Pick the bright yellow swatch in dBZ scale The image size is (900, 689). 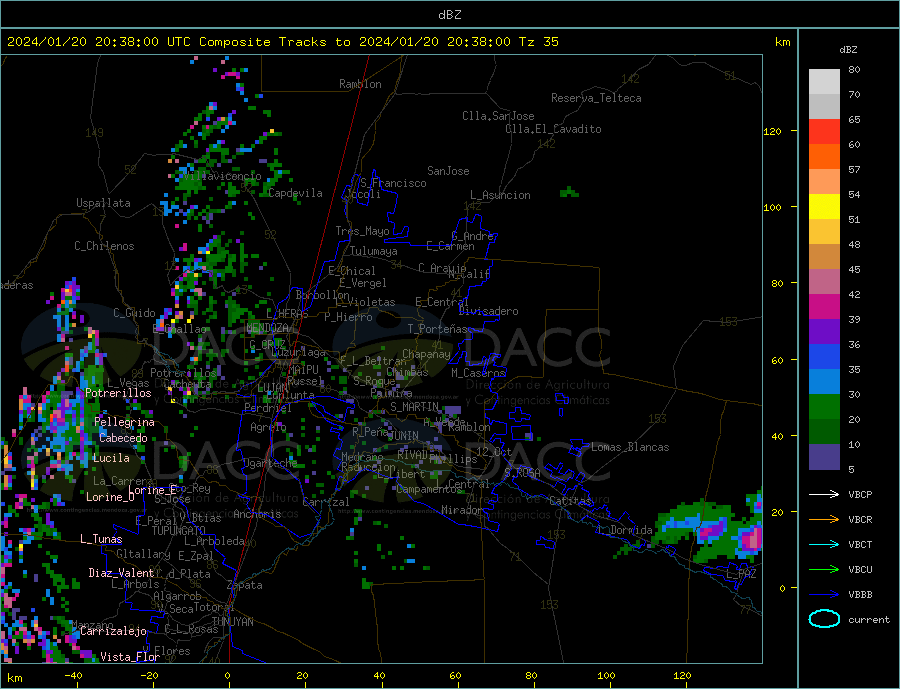pyautogui.click(x=824, y=207)
